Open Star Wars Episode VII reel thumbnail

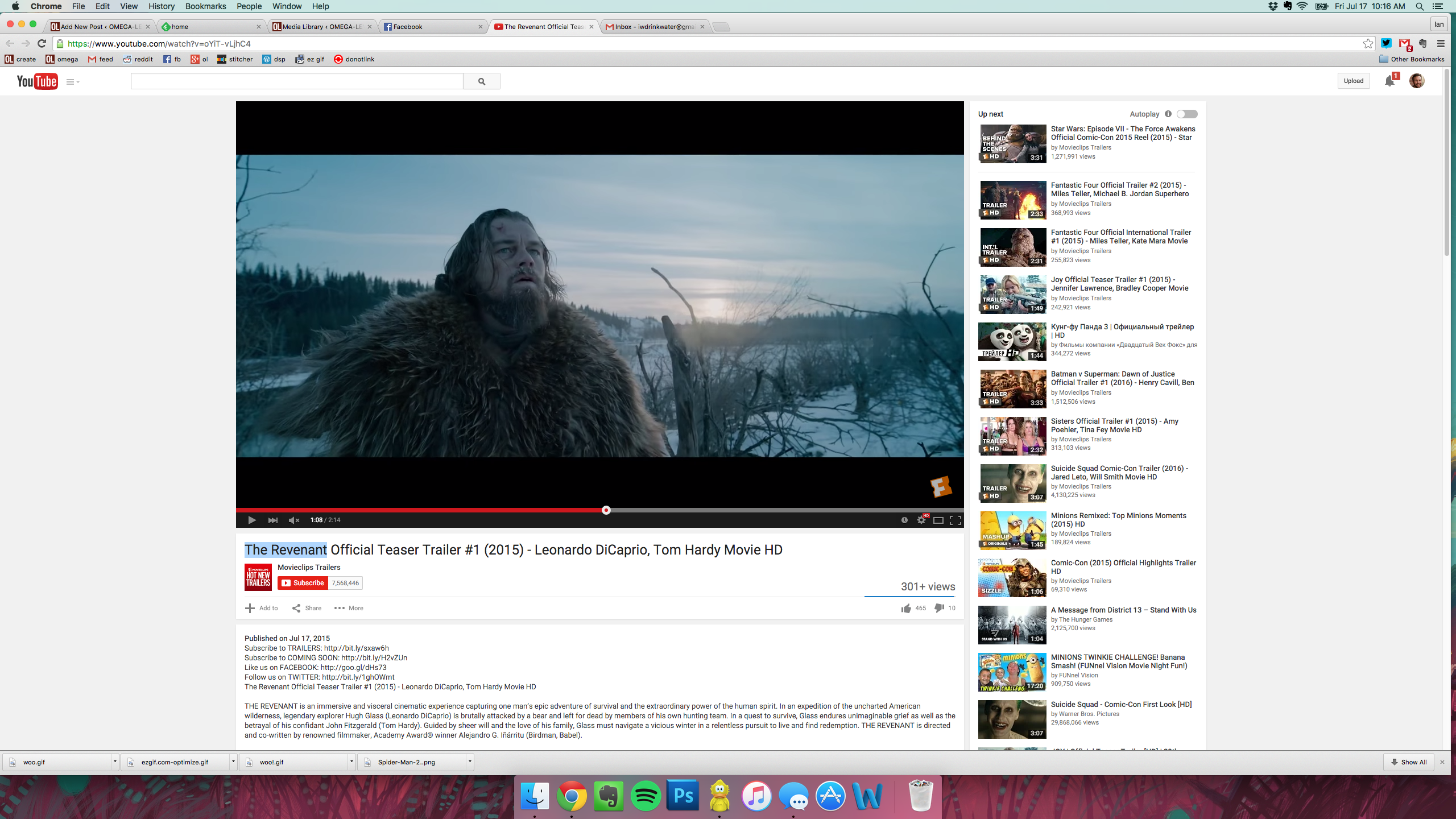(x=1012, y=144)
